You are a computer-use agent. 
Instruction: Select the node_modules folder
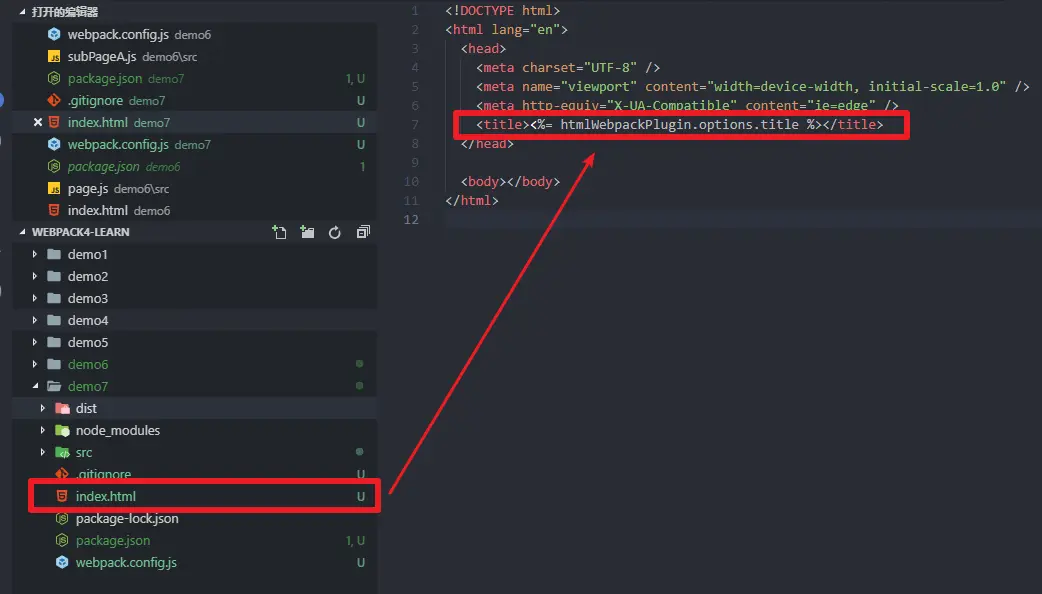coord(118,431)
